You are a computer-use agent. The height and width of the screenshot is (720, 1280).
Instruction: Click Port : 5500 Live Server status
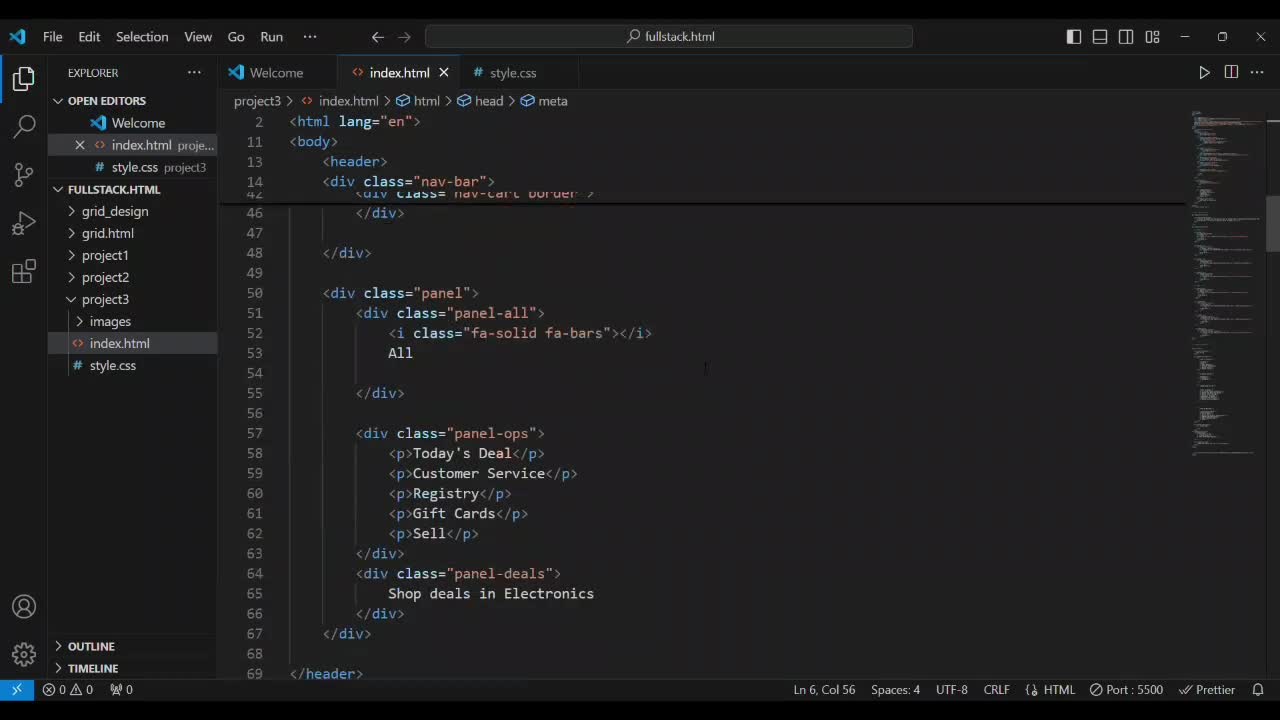[x=1126, y=689]
